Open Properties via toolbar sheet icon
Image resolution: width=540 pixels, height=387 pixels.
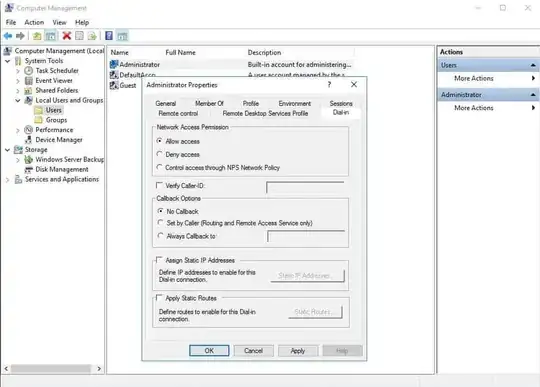tap(80, 36)
